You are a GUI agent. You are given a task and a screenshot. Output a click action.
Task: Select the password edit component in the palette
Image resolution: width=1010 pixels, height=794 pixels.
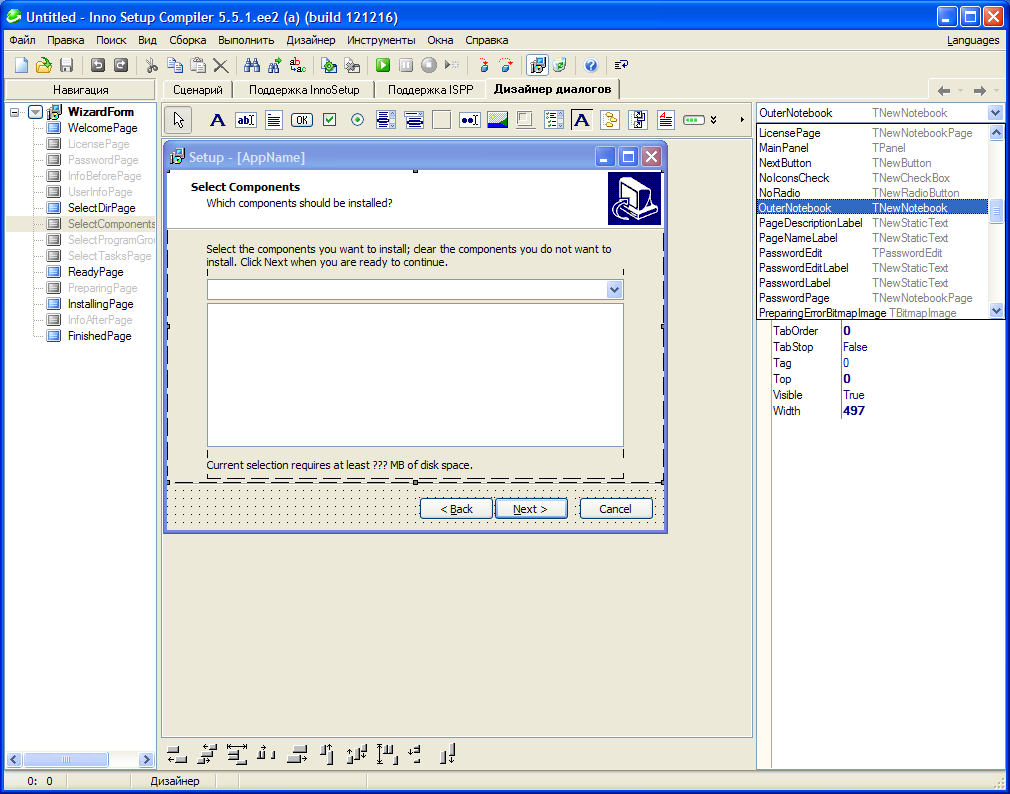[x=469, y=120]
